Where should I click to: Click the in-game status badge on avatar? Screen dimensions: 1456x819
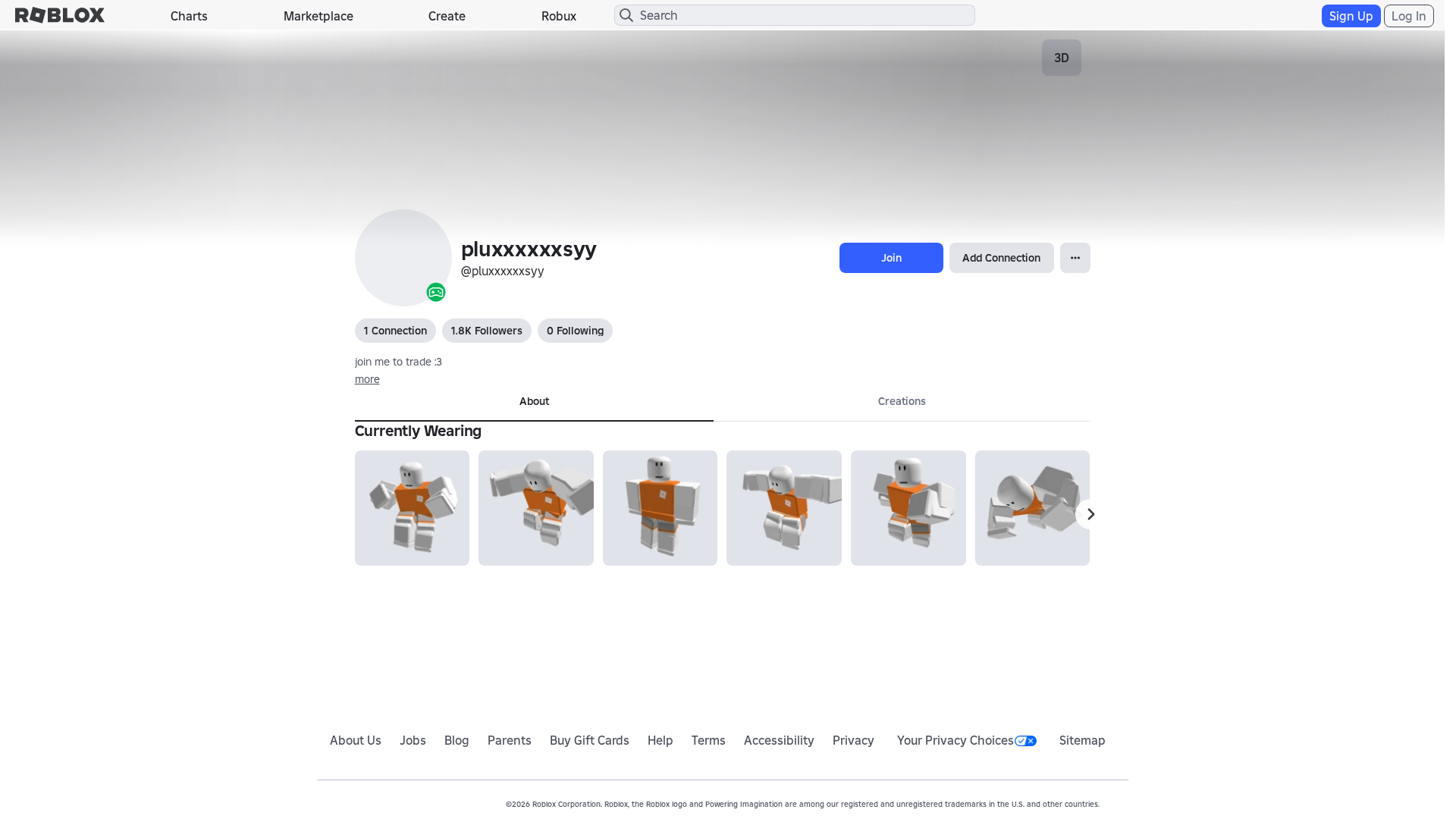click(x=436, y=292)
